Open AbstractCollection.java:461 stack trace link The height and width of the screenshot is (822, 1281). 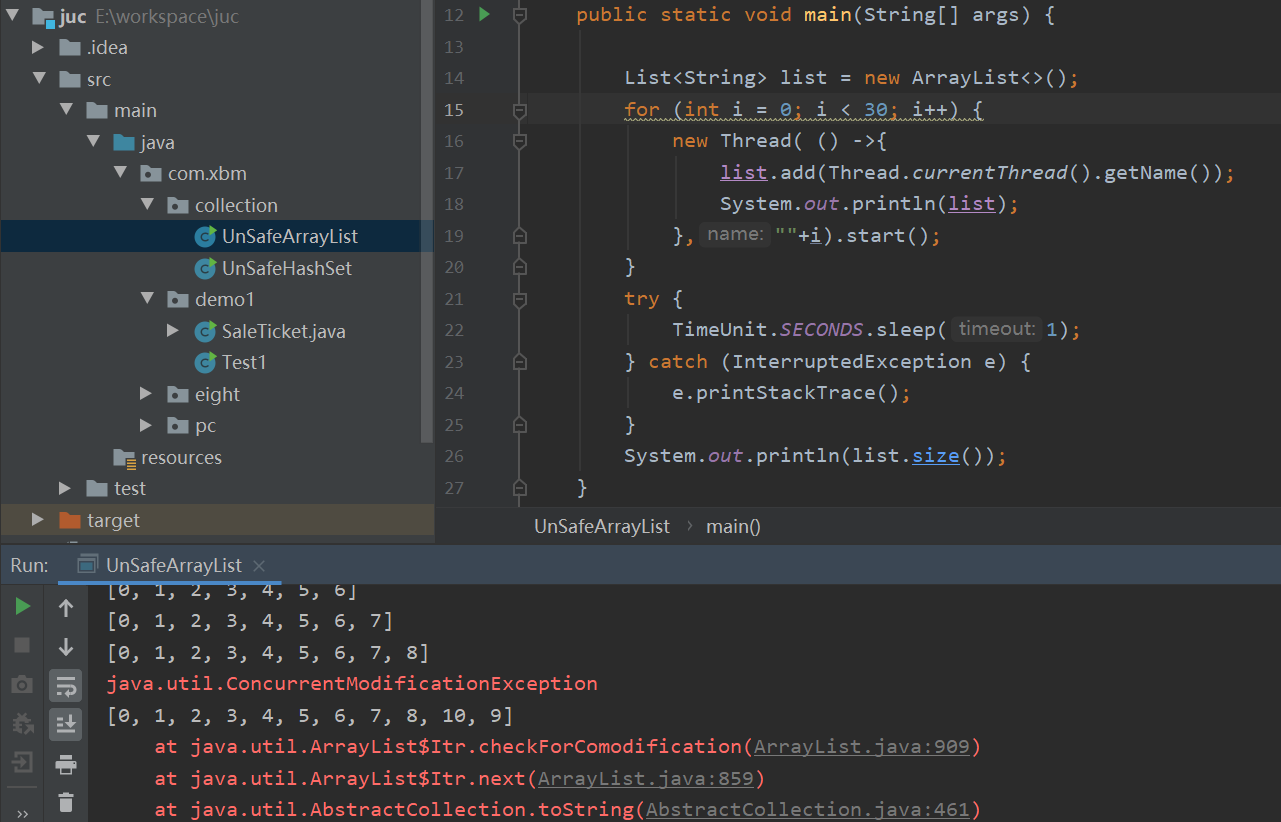click(808, 809)
